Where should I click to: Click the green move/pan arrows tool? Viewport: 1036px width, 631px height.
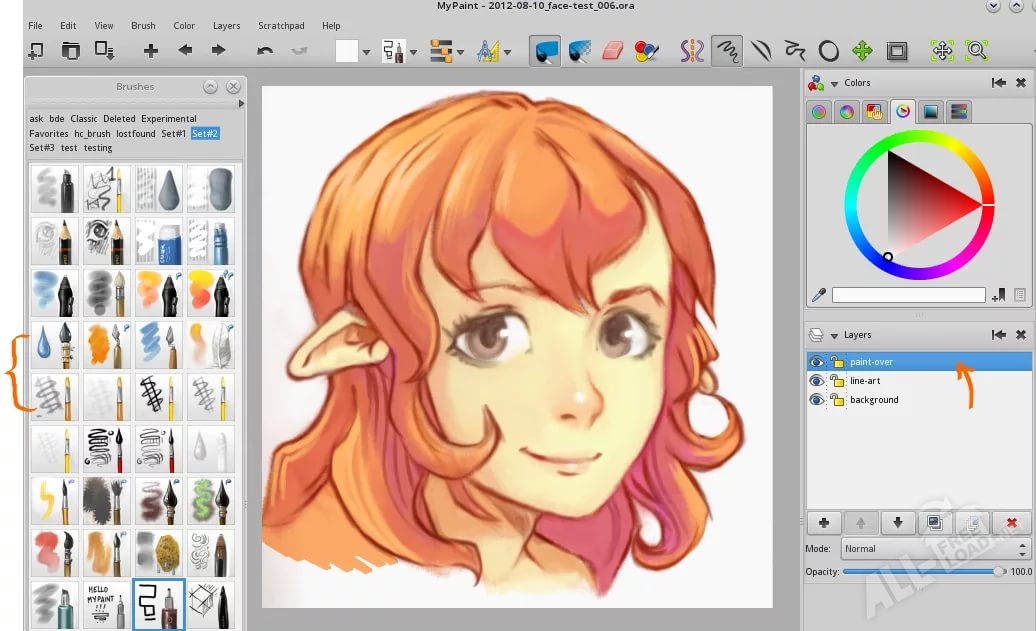862,50
